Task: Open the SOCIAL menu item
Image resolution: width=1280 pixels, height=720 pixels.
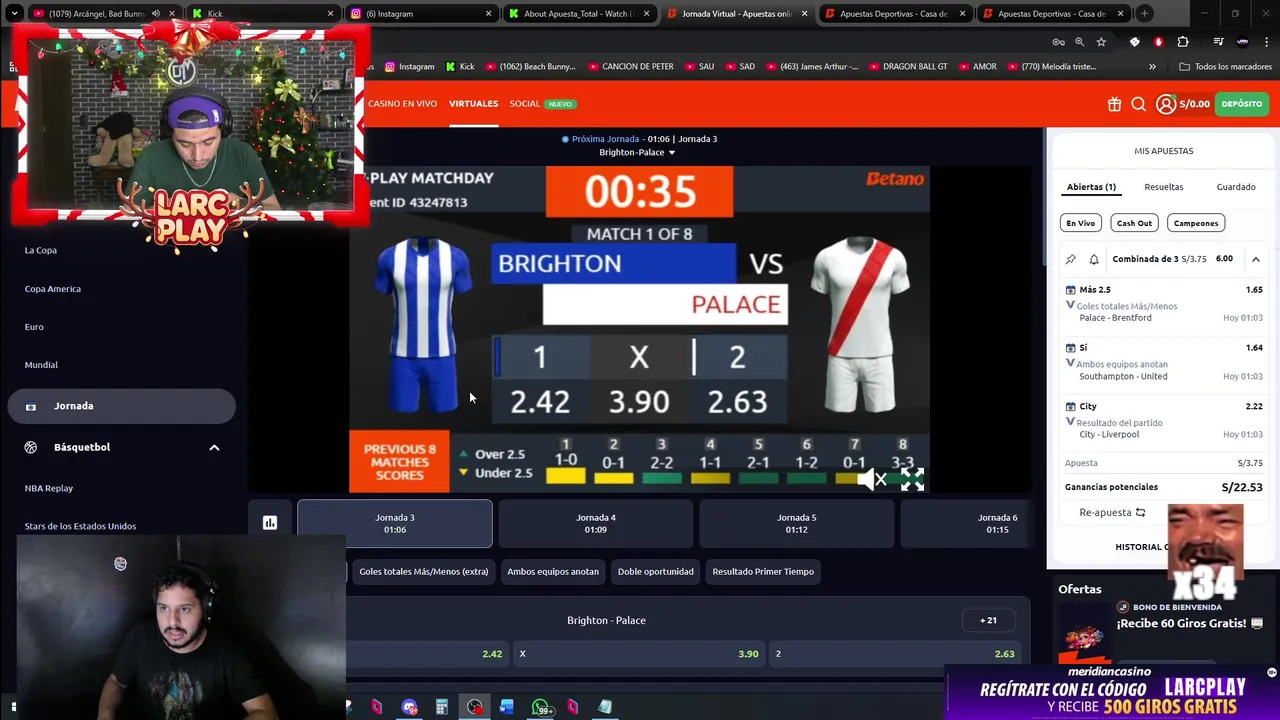Action: pyautogui.click(x=524, y=104)
